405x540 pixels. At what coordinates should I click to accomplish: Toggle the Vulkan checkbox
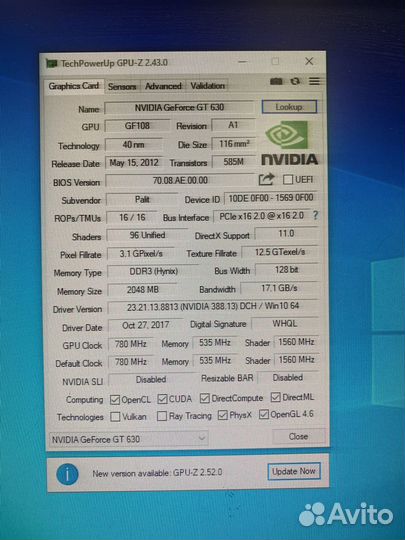coord(115,417)
